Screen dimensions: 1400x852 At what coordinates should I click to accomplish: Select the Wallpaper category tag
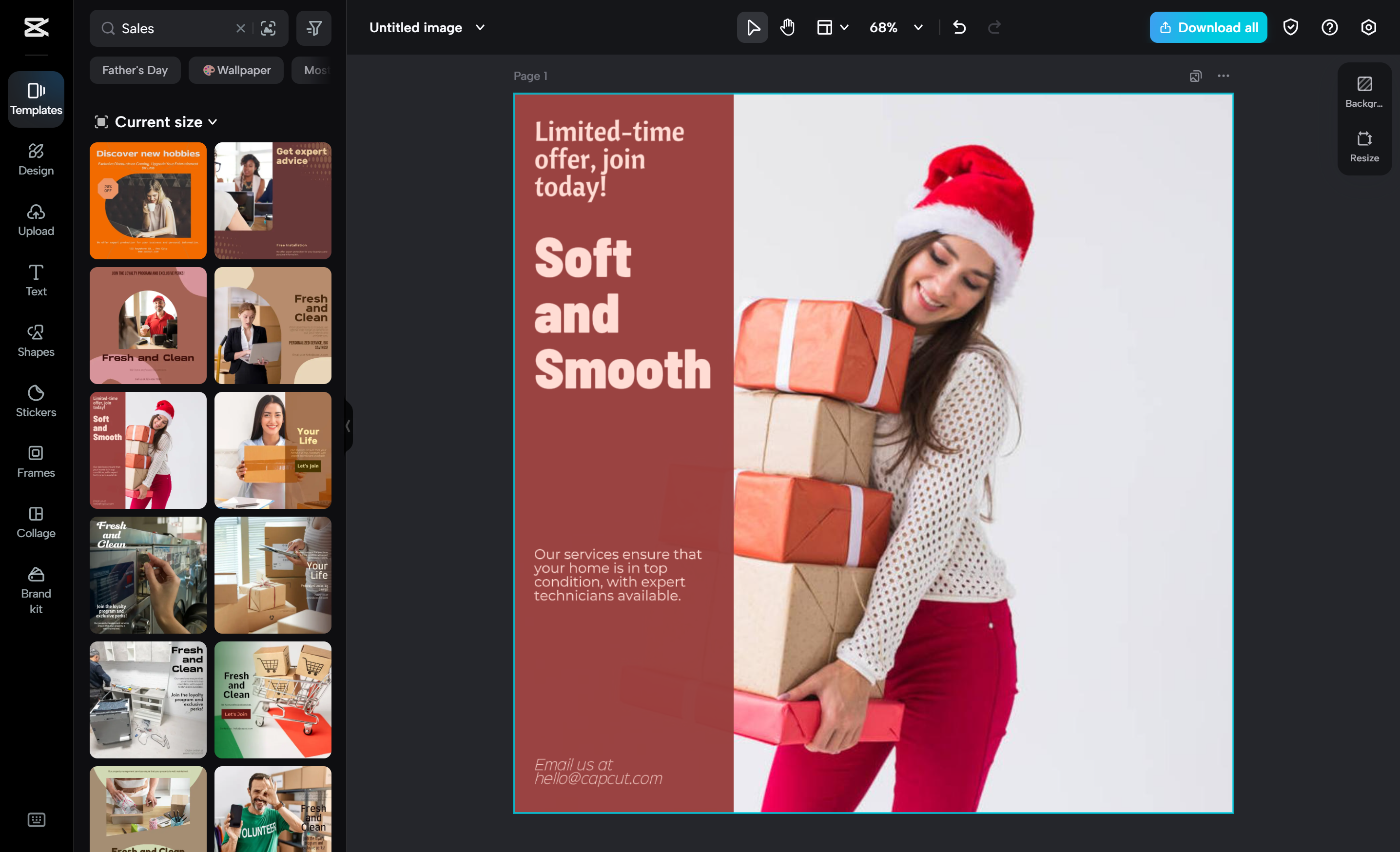(236, 70)
